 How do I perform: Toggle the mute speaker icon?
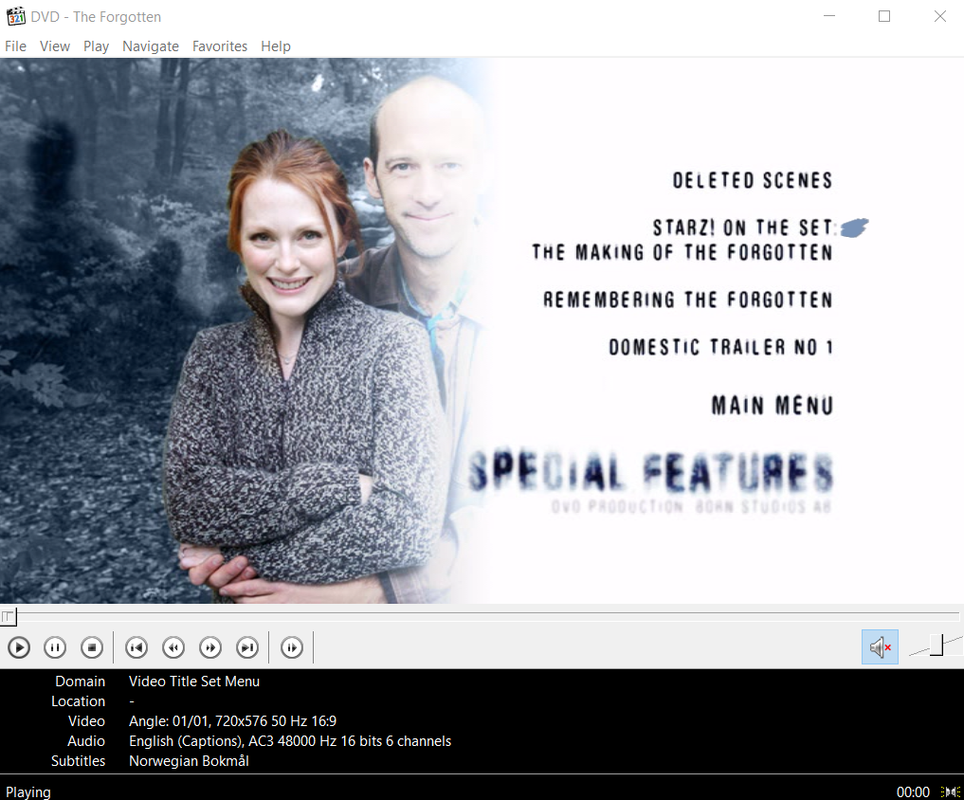(x=880, y=647)
